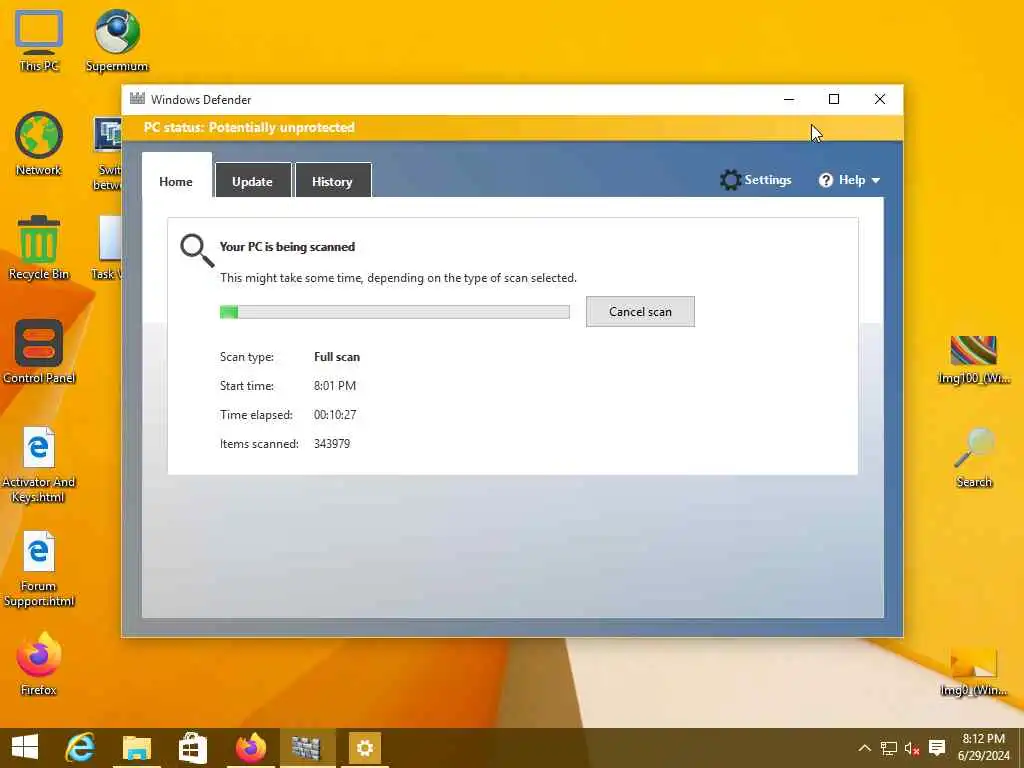Show hidden system tray icons

coord(864,748)
